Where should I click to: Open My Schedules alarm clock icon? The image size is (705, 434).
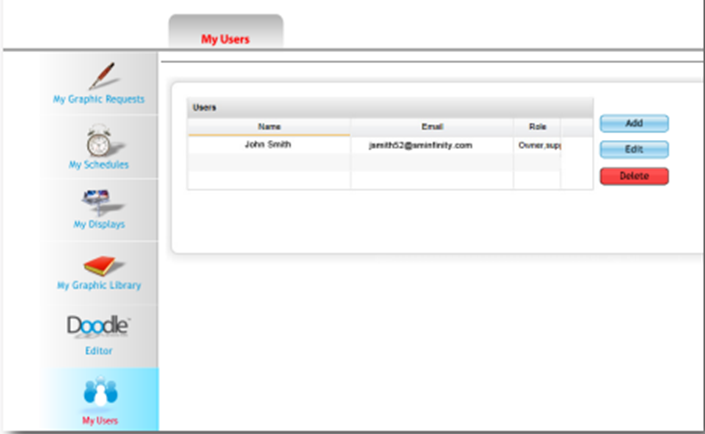[x=99, y=139]
